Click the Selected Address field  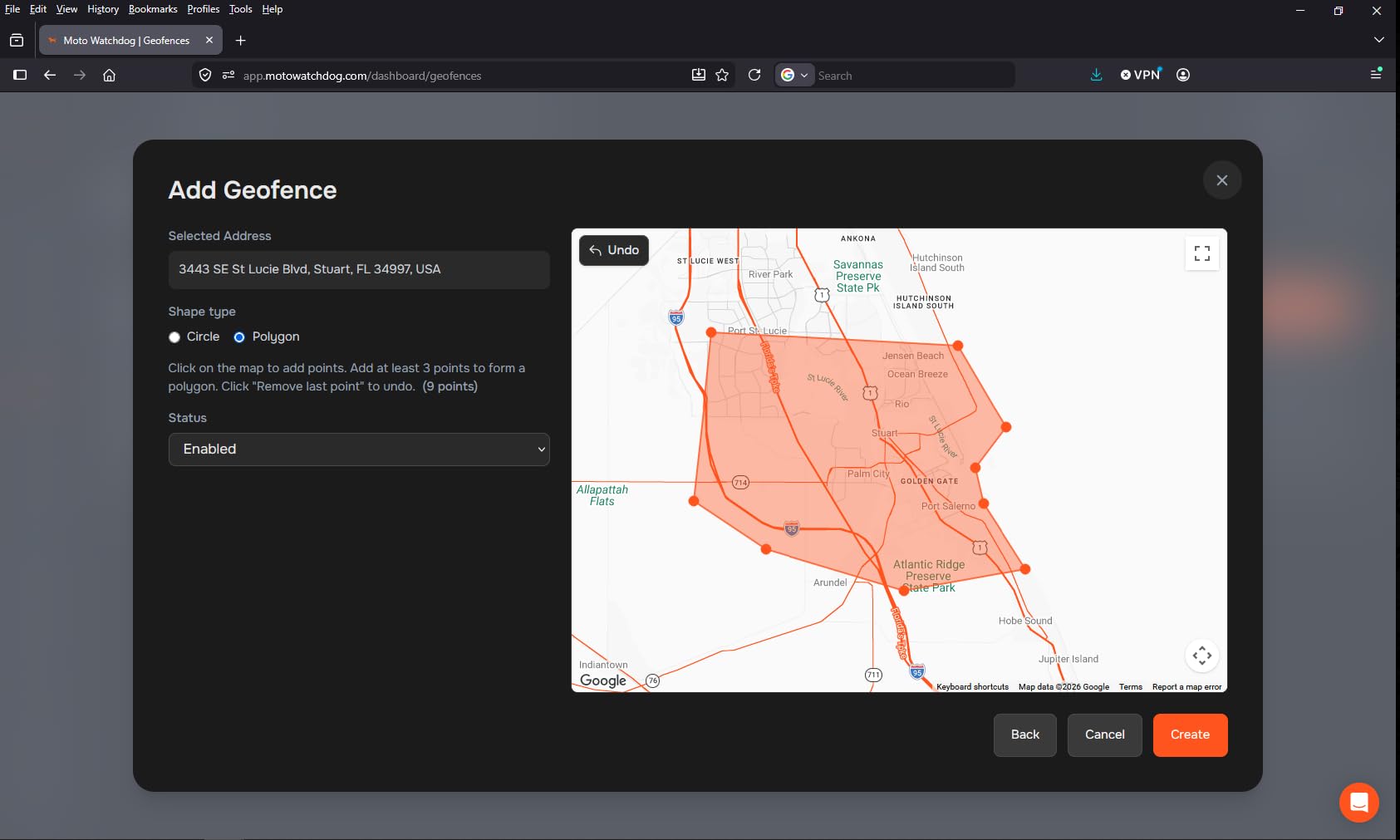point(359,270)
